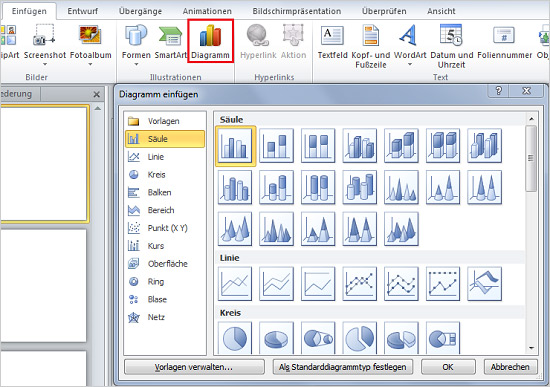Insert Datum und Uhrzeit
The width and height of the screenshot is (550, 387).
[451, 46]
